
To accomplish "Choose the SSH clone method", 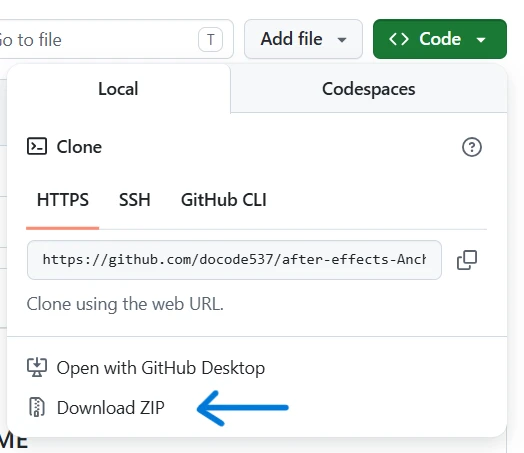I will pos(135,200).
